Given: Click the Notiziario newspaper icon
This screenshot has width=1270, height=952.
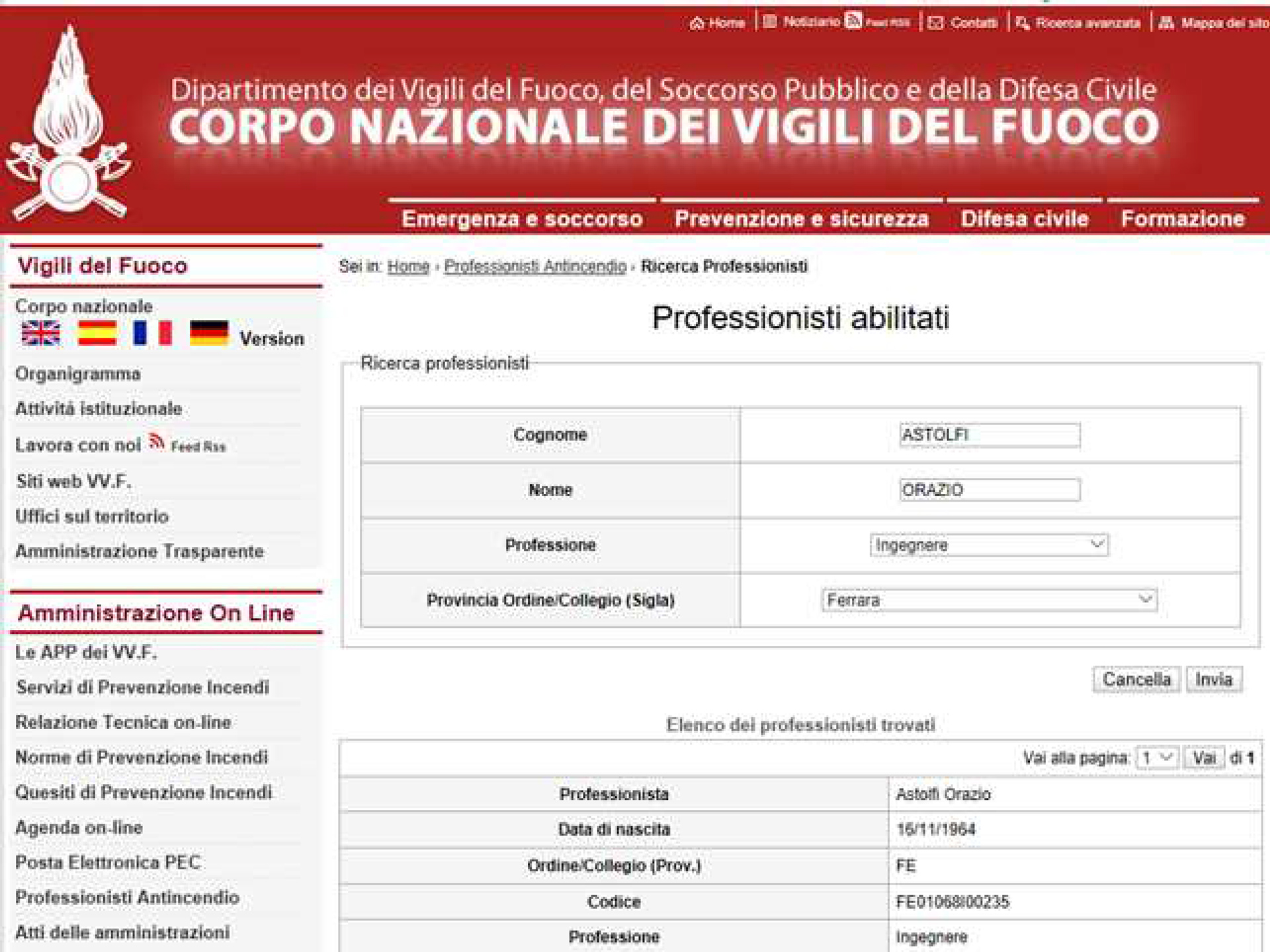Looking at the screenshot, I should 769,22.
